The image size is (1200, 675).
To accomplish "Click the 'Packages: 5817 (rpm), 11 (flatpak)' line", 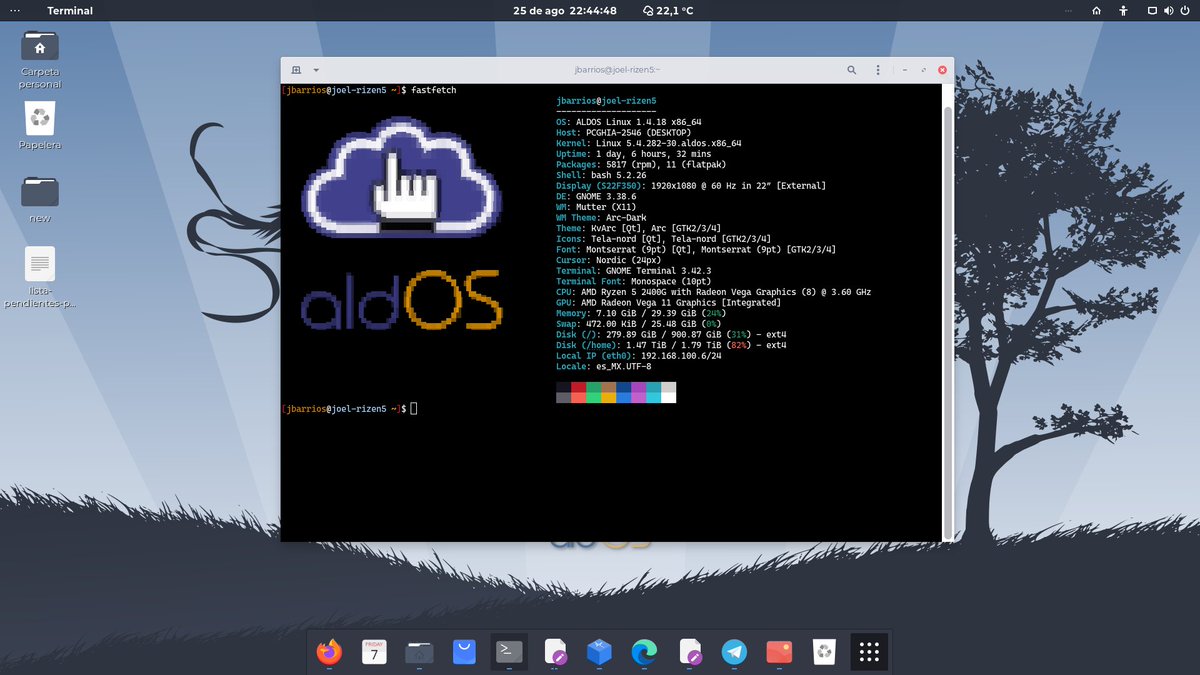I will [x=643, y=165].
